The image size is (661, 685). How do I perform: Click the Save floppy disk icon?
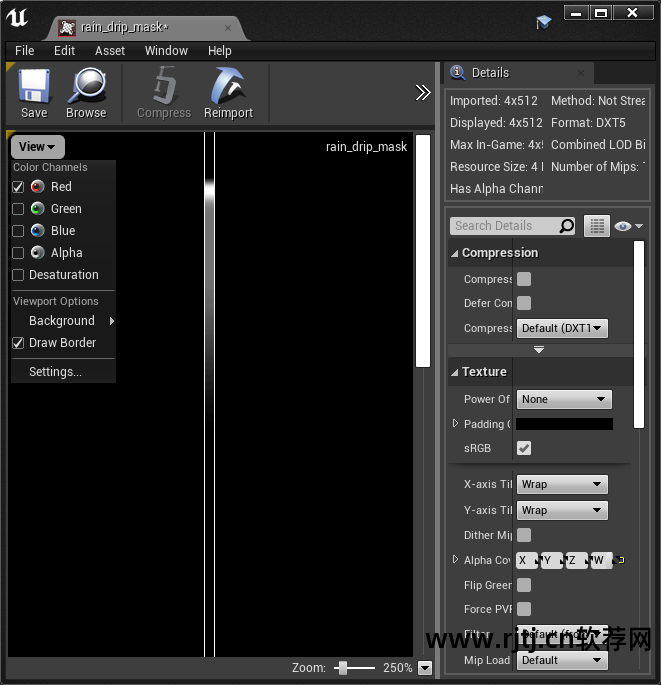(34, 86)
